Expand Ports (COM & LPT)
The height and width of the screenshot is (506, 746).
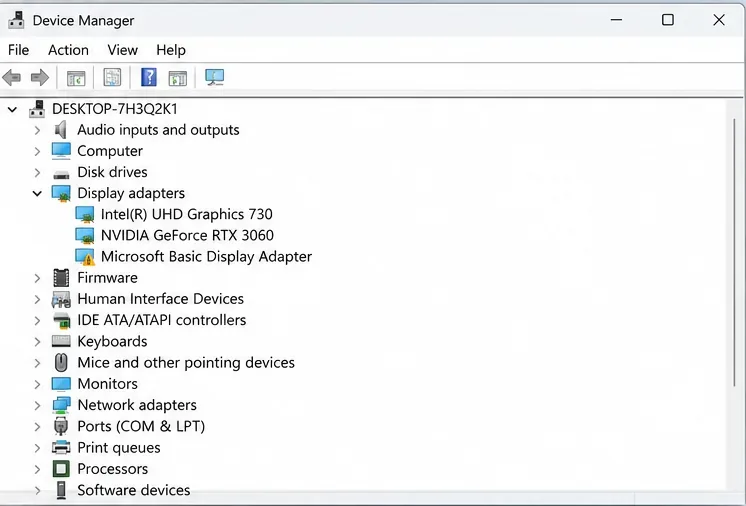tap(37, 427)
